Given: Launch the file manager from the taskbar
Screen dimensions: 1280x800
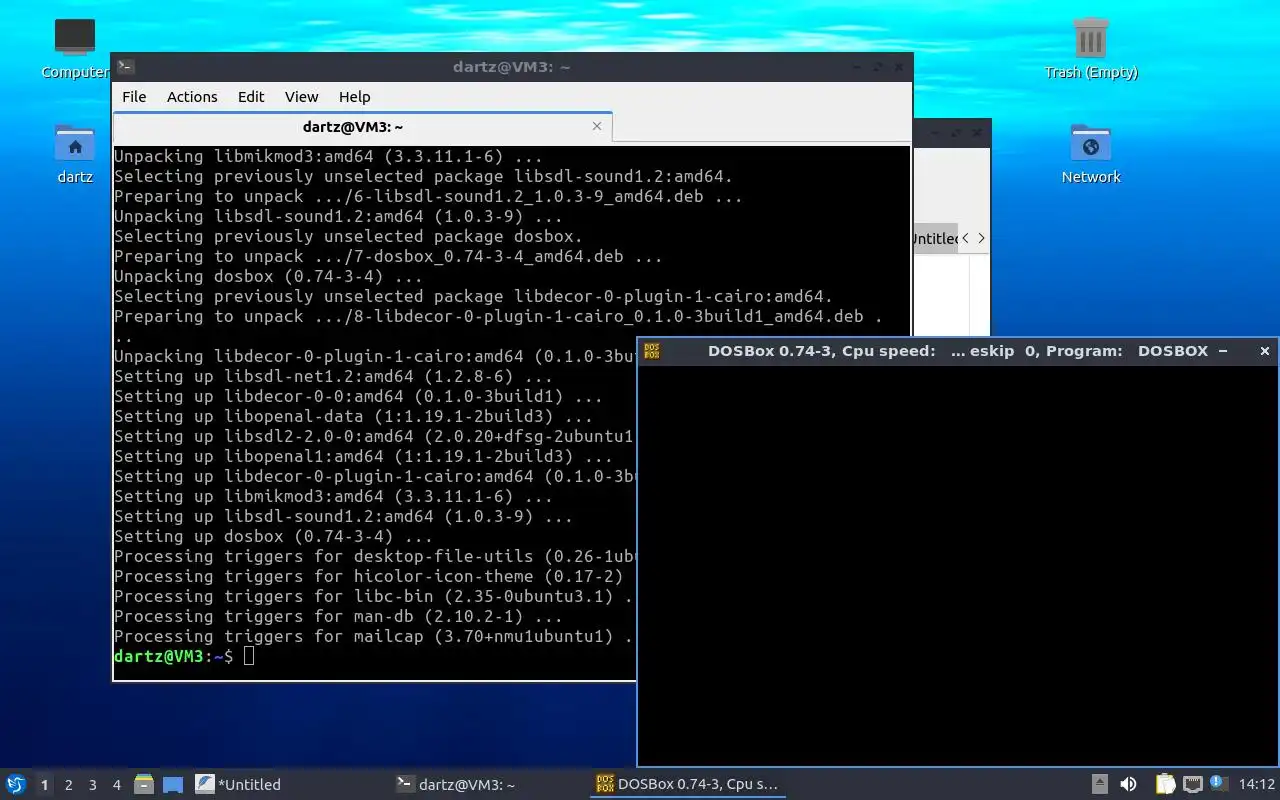Looking at the screenshot, I should pyautogui.click(x=144, y=784).
